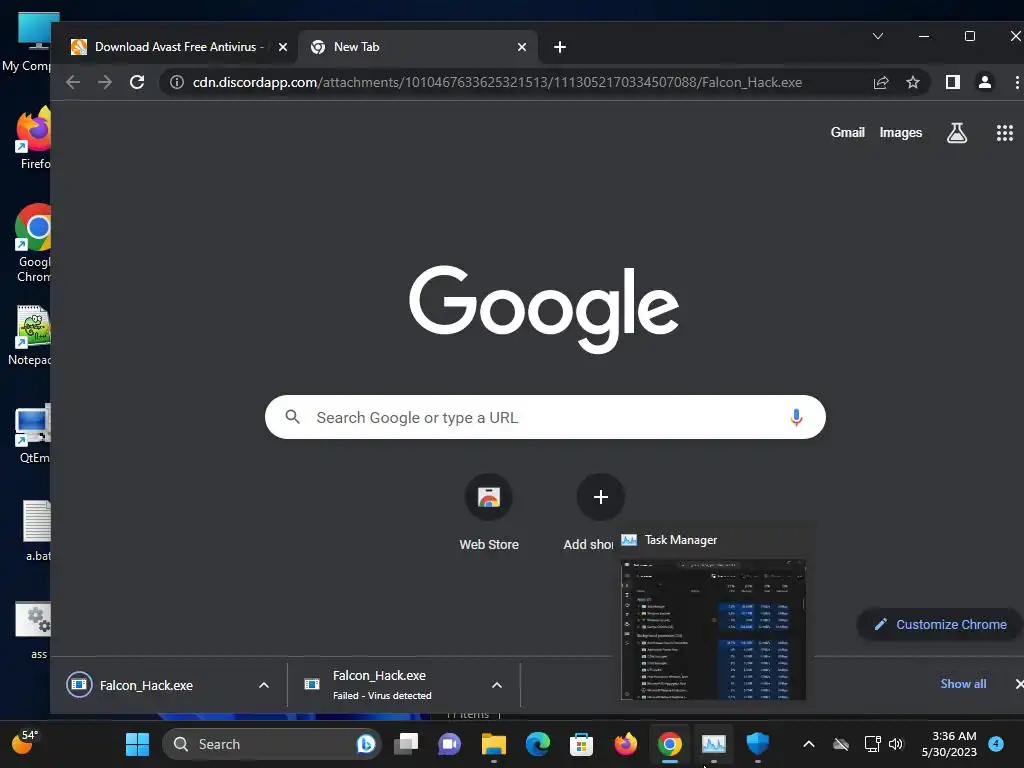
Task: Click Task Manager icon on taskbar
Action: (x=713, y=744)
